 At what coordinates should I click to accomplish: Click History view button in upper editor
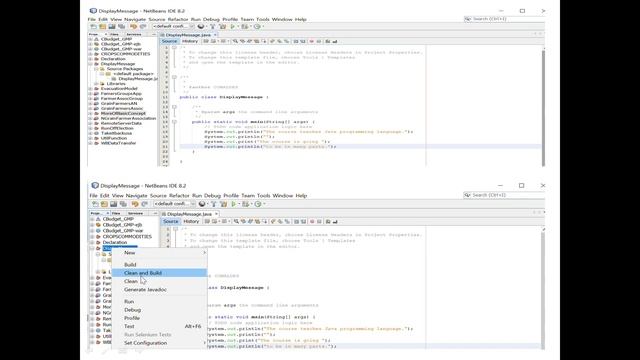(x=190, y=41)
